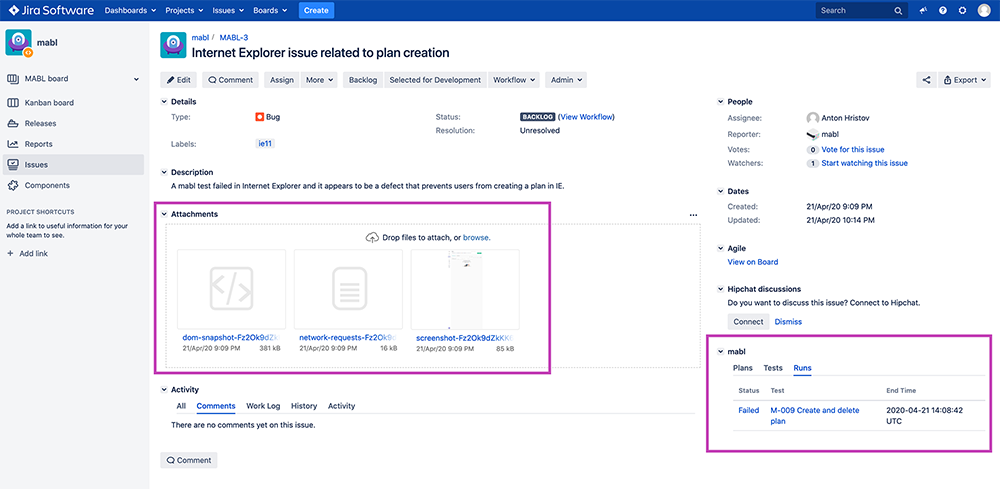Open the Workflow dropdown
1000x489 pixels.
pos(514,80)
